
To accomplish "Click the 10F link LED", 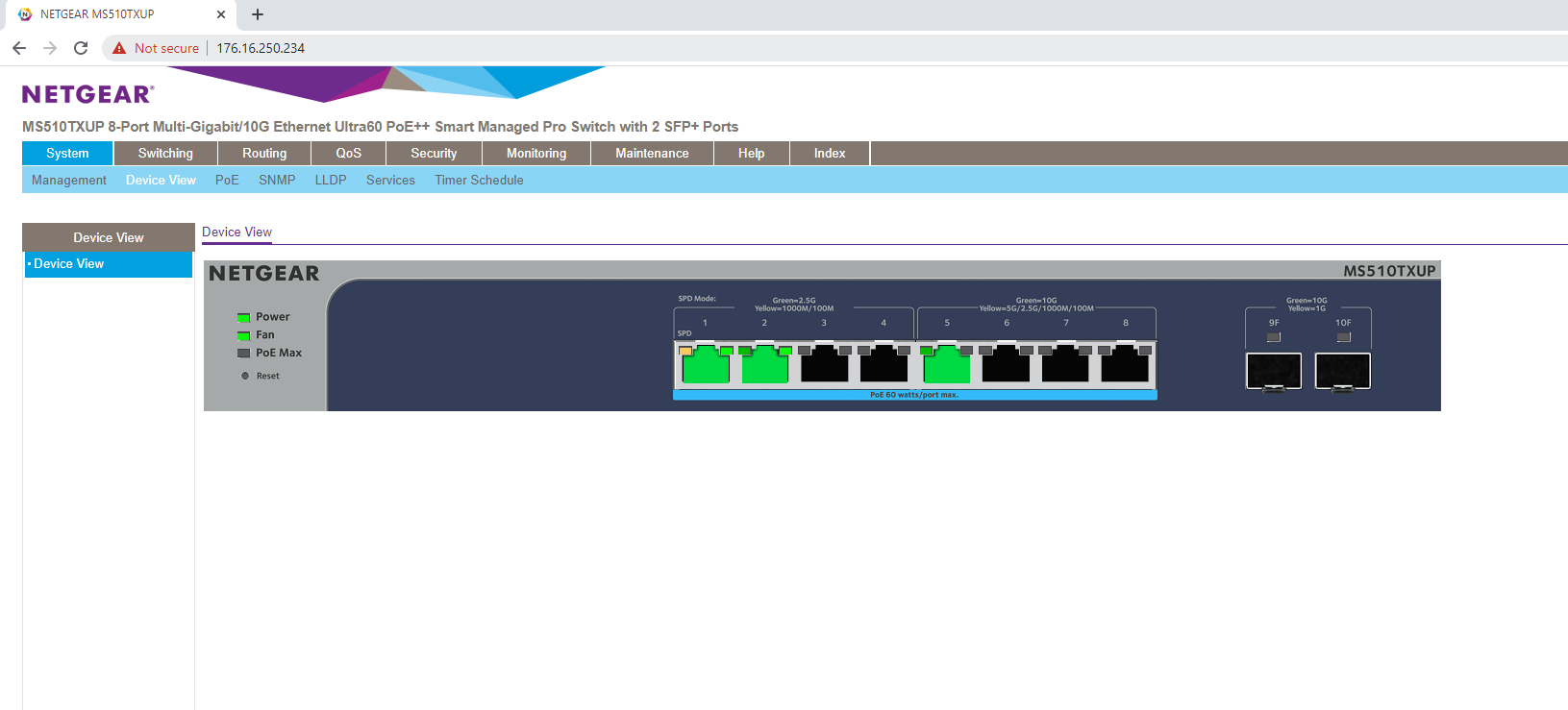I will coord(1344,337).
